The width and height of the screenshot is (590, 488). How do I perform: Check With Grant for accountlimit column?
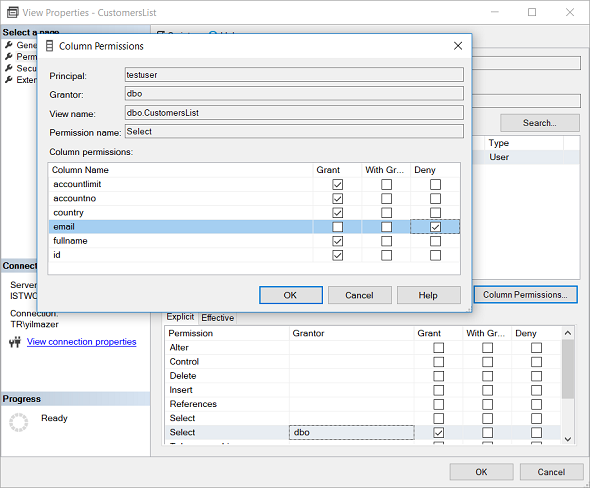click(x=386, y=184)
